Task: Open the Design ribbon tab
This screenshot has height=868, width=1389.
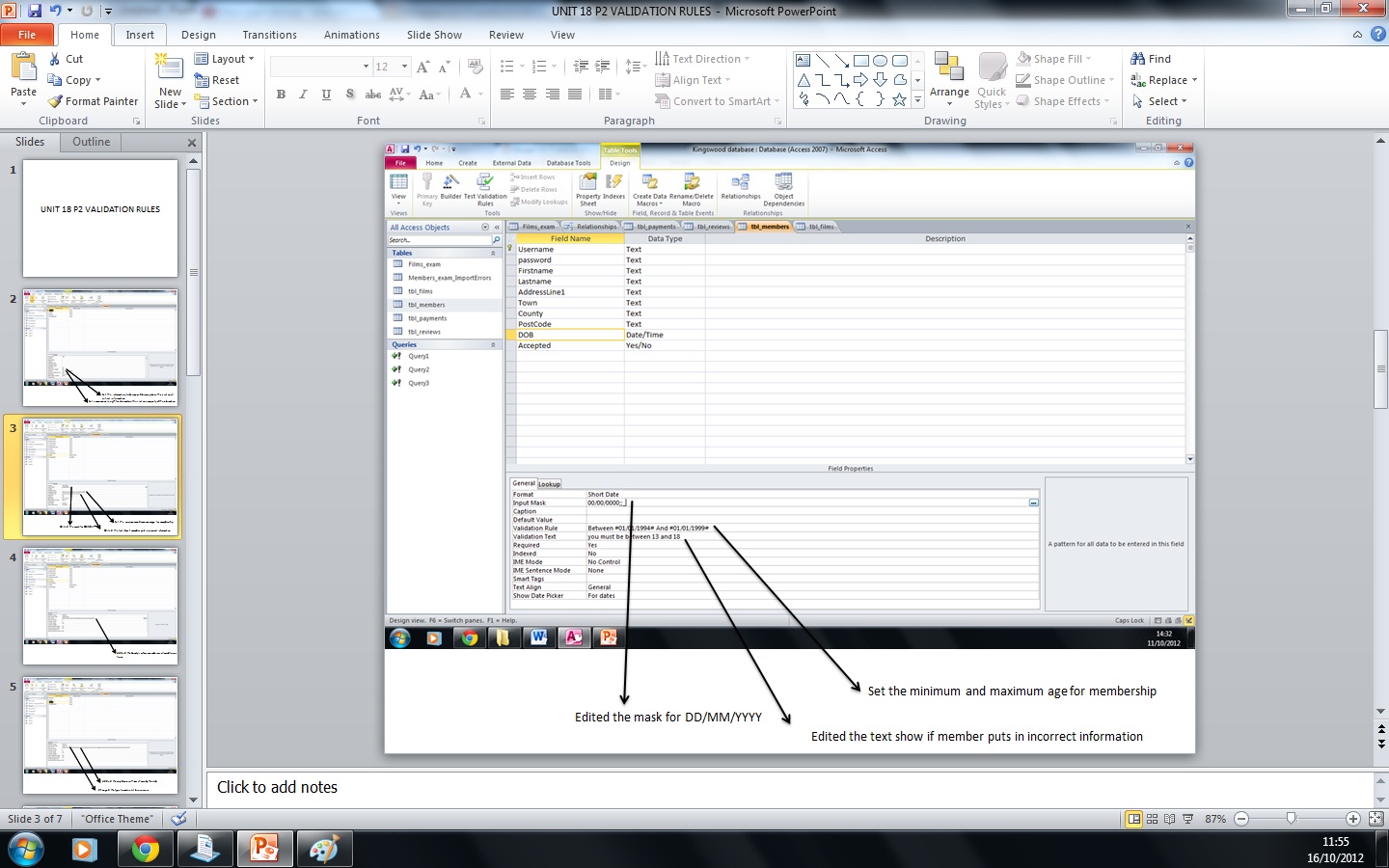Action: tap(199, 35)
